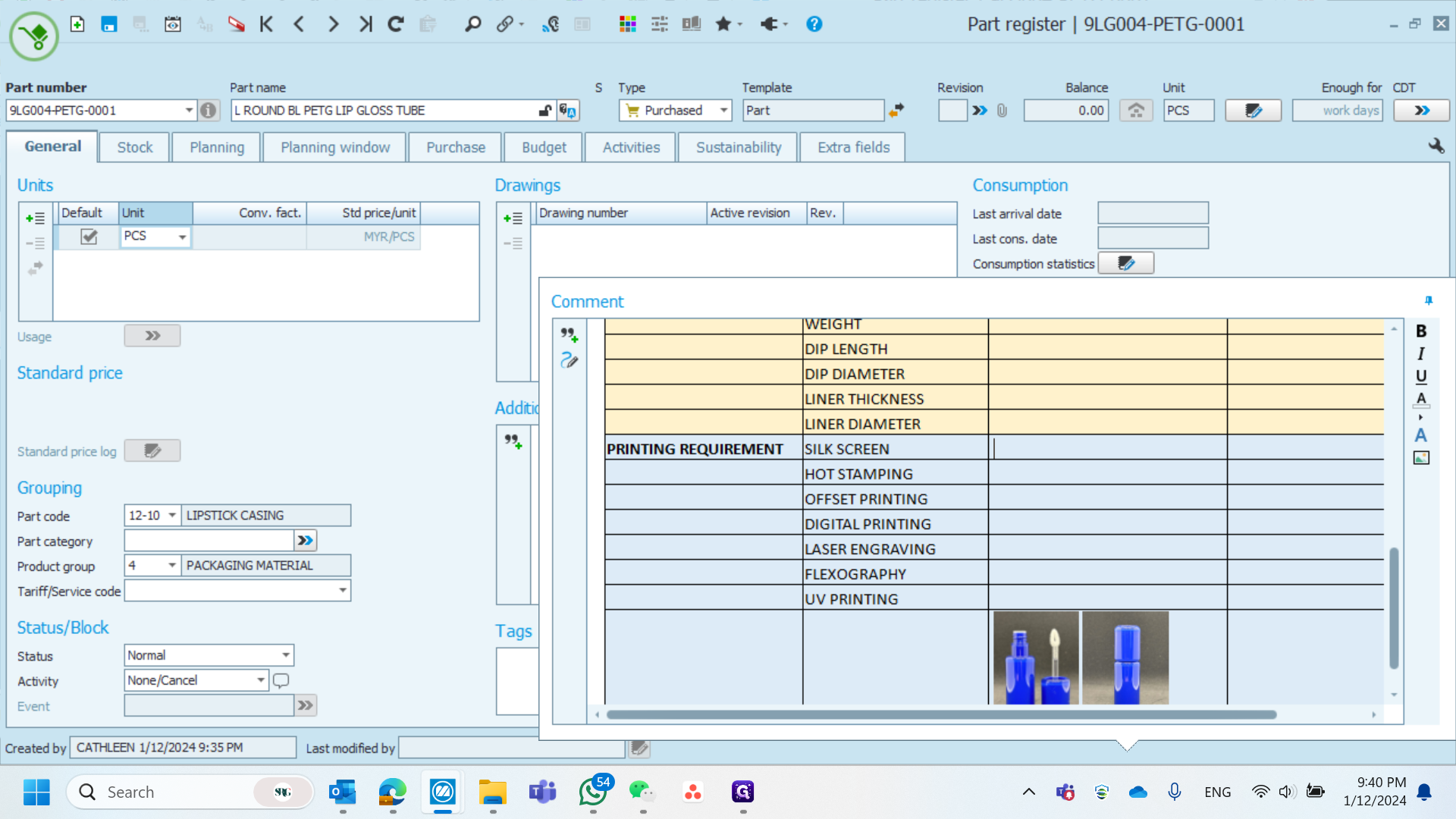1456x819 pixels.
Task: Click the Save (floppy disk) icon
Action: tap(109, 24)
